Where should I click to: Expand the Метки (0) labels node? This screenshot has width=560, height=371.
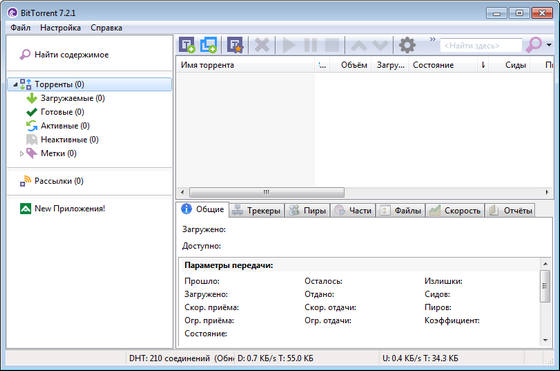(x=22, y=154)
